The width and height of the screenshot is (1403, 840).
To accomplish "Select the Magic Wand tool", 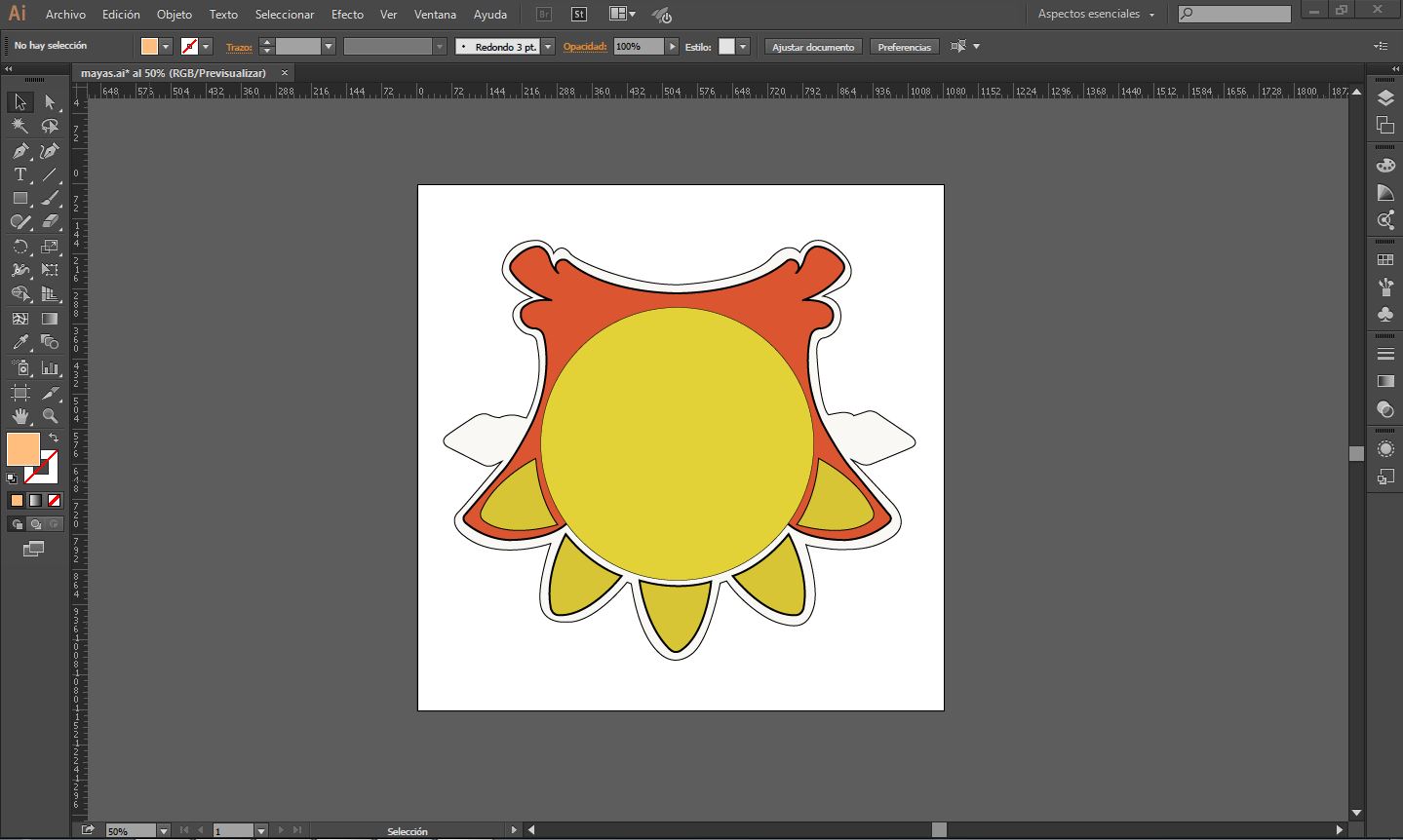I will click(20, 127).
